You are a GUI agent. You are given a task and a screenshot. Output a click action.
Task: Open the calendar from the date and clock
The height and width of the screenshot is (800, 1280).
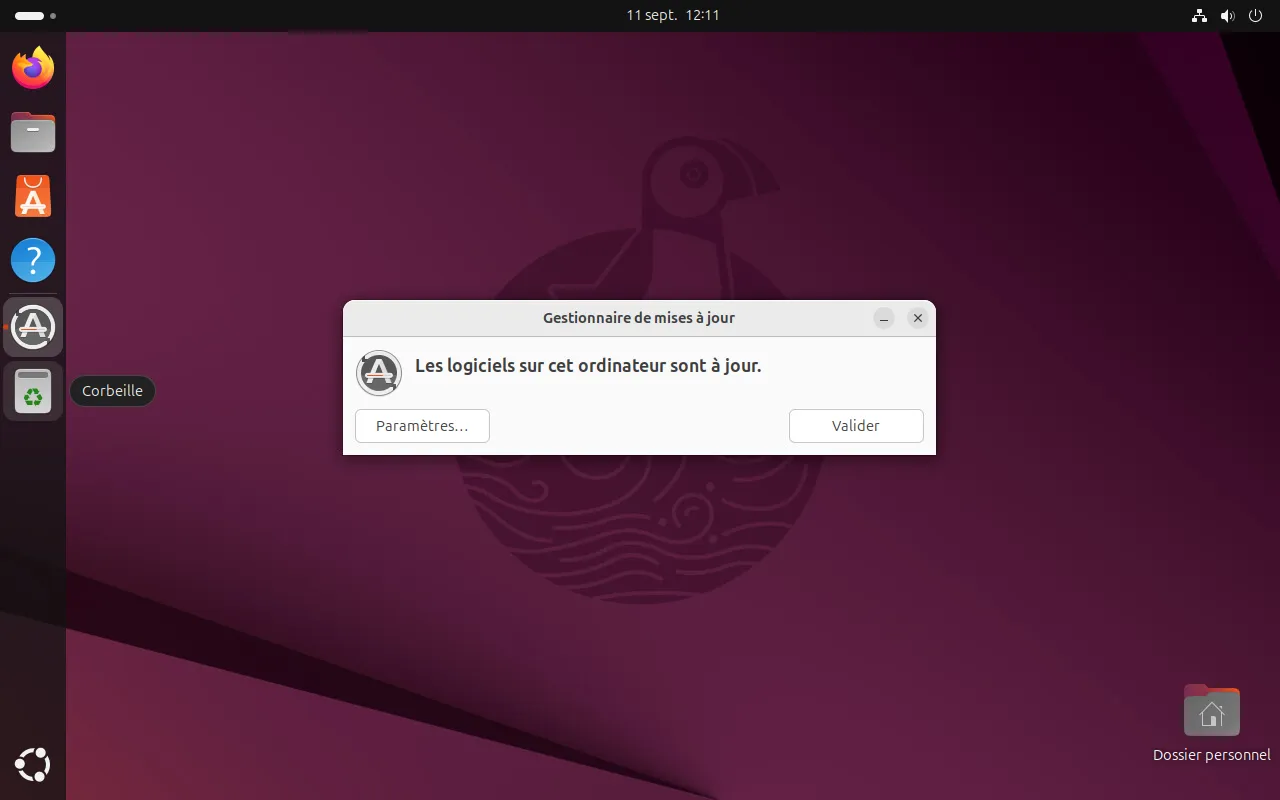point(672,15)
